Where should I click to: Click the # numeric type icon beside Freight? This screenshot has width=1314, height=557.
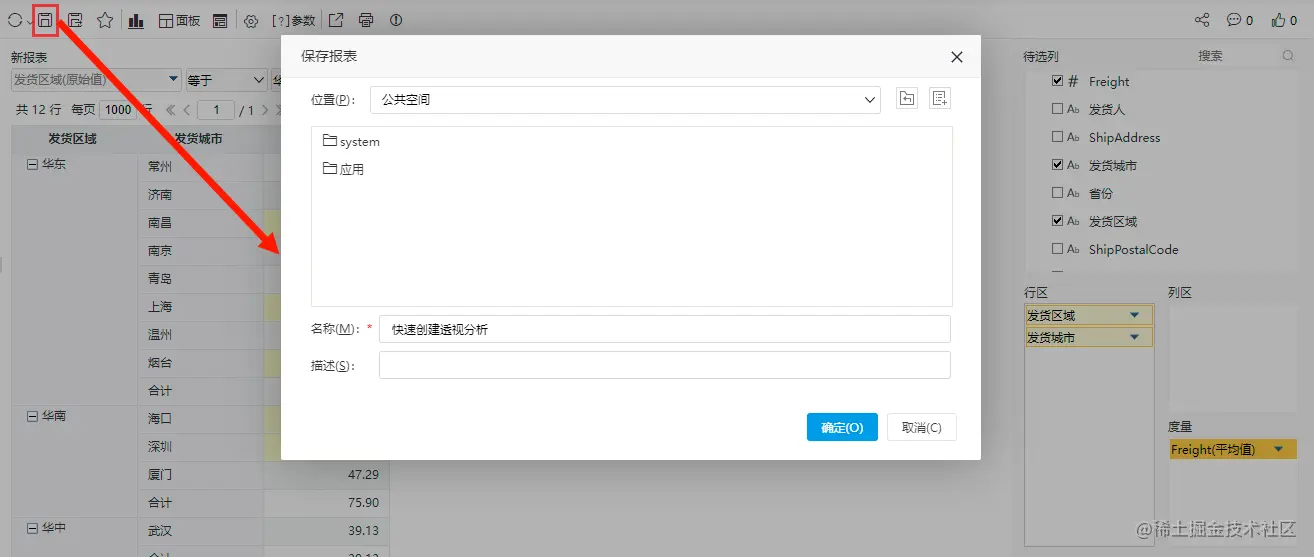[x=1073, y=81]
